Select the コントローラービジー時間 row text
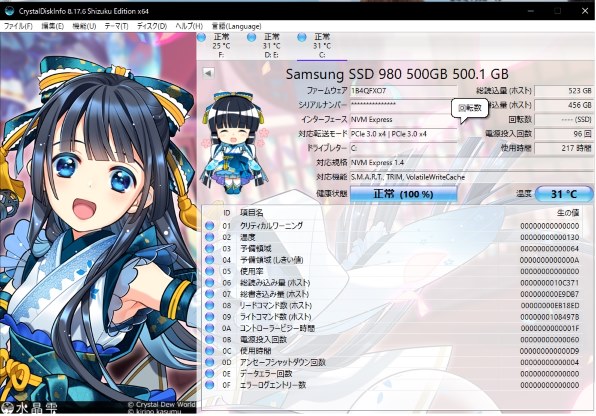 coord(277,328)
